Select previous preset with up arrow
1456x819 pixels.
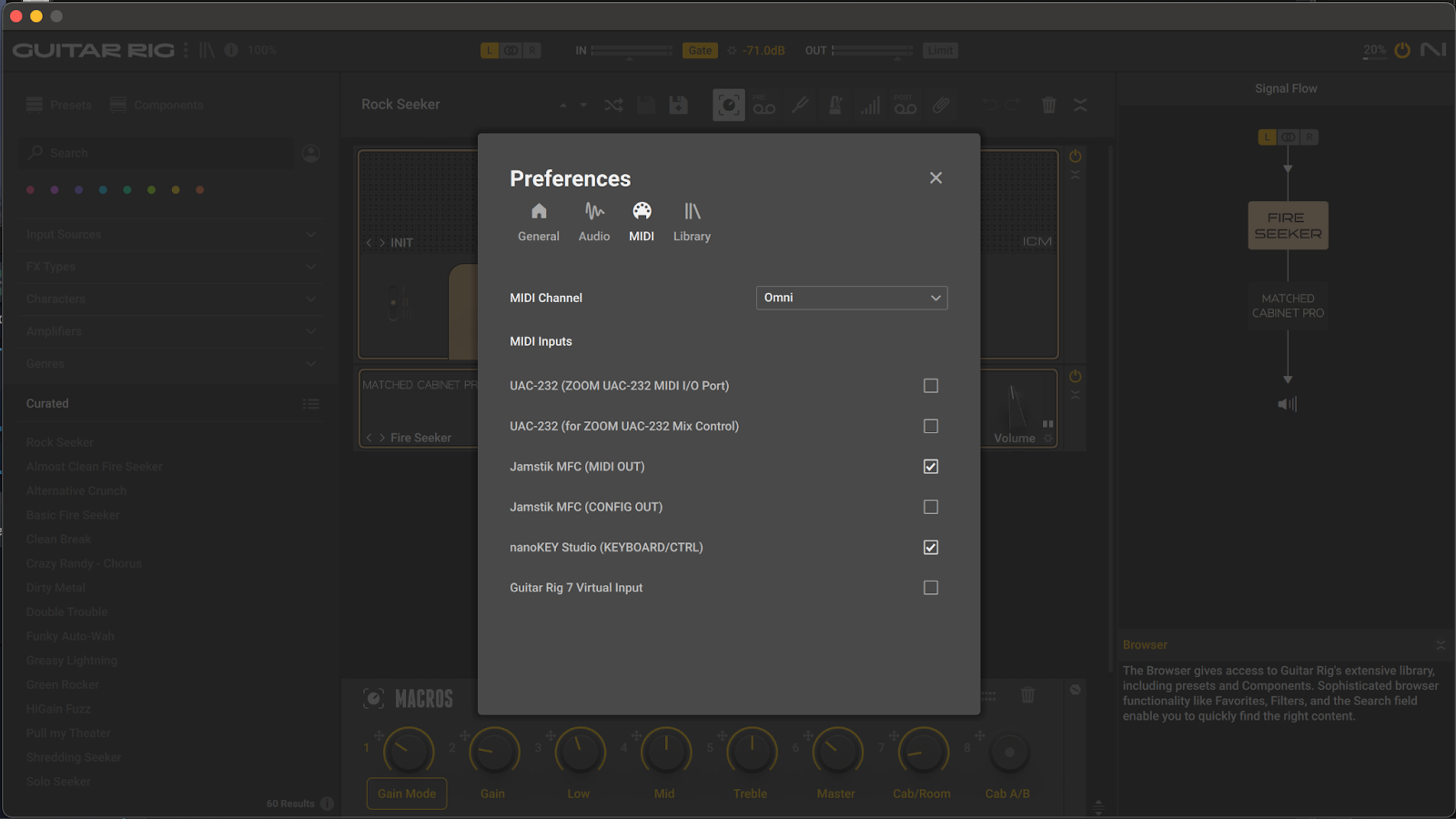pos(563,106)
